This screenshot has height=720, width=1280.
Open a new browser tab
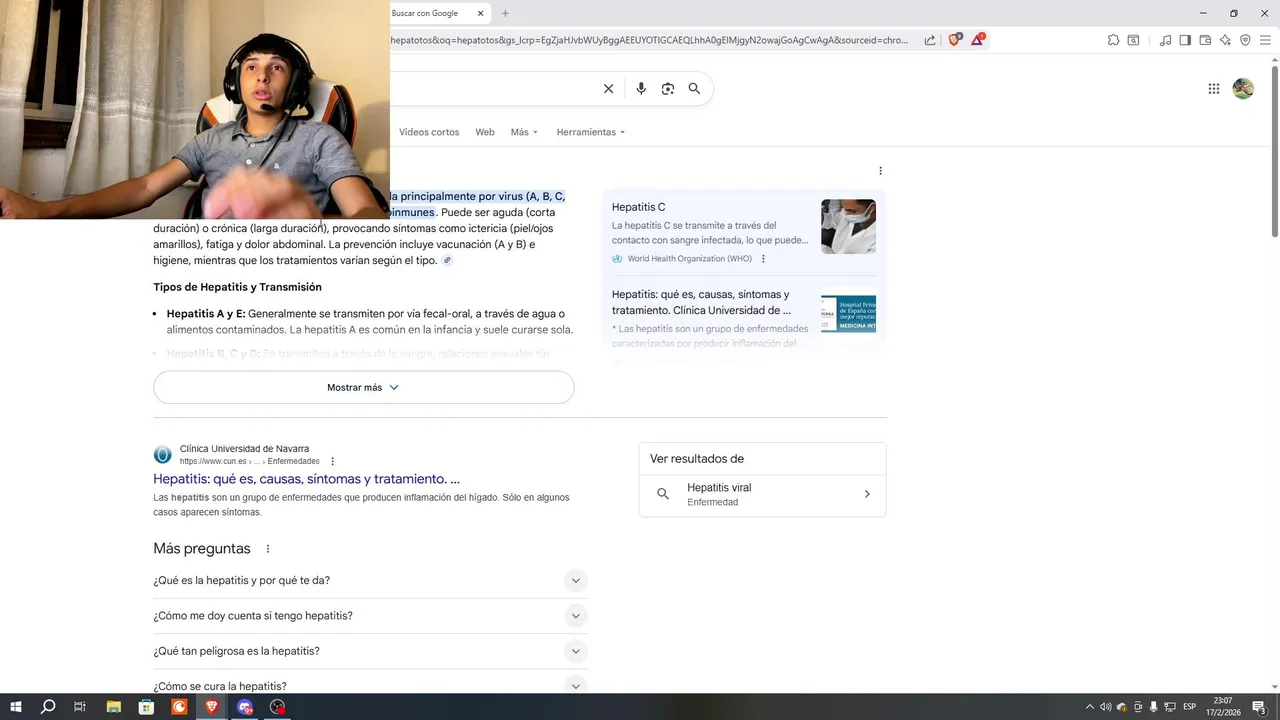pos(505,13)
